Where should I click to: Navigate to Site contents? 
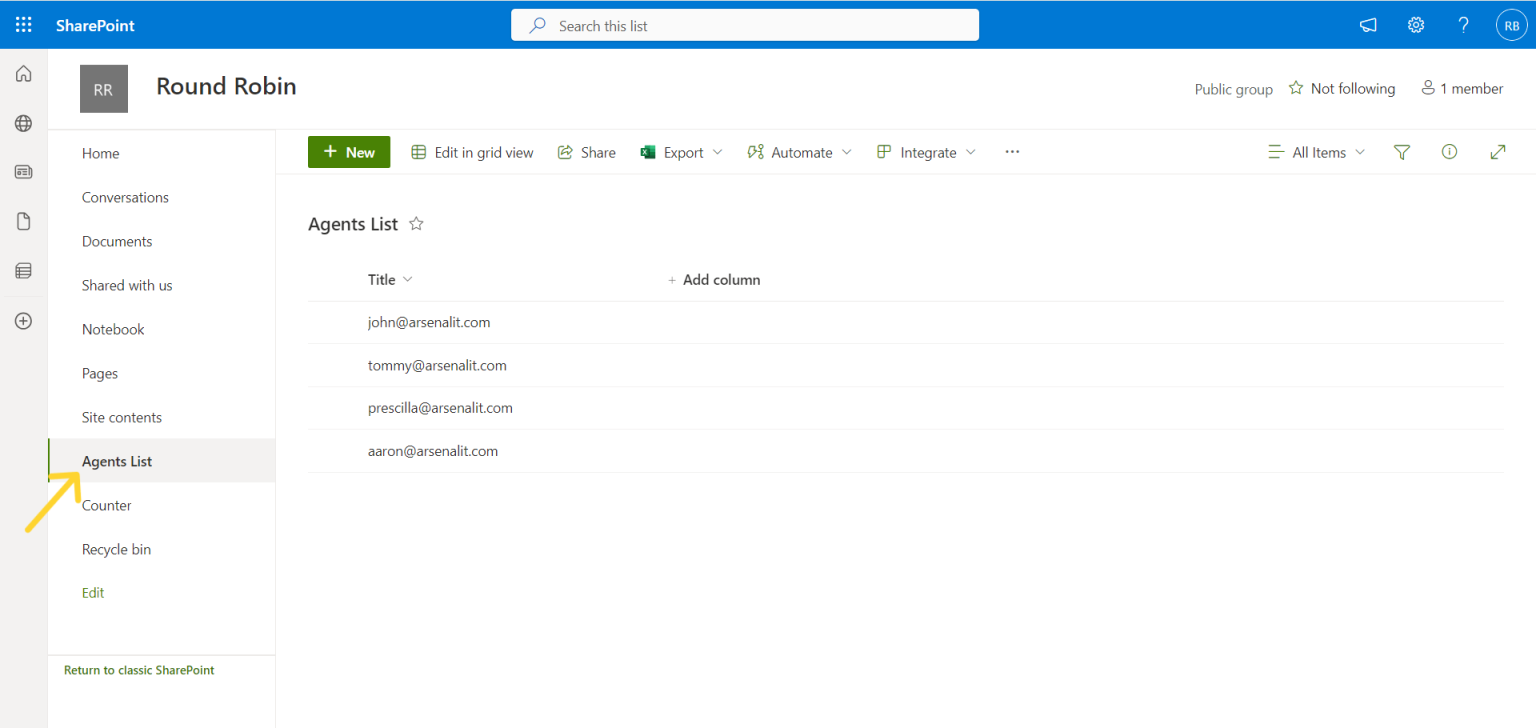click(122, 417)
